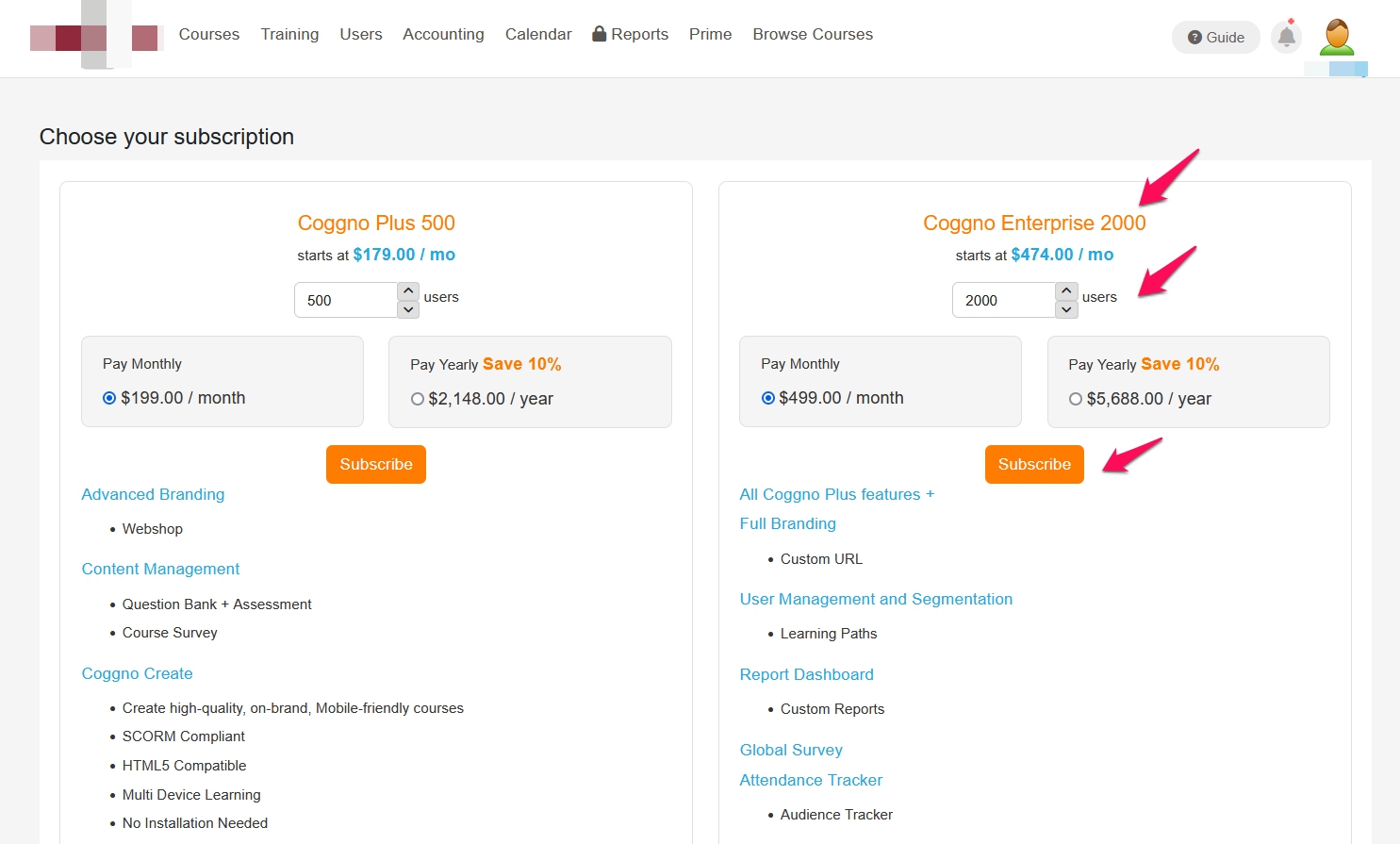Decrease Coggno Enterprise 2000 users count

(1066, 309)
